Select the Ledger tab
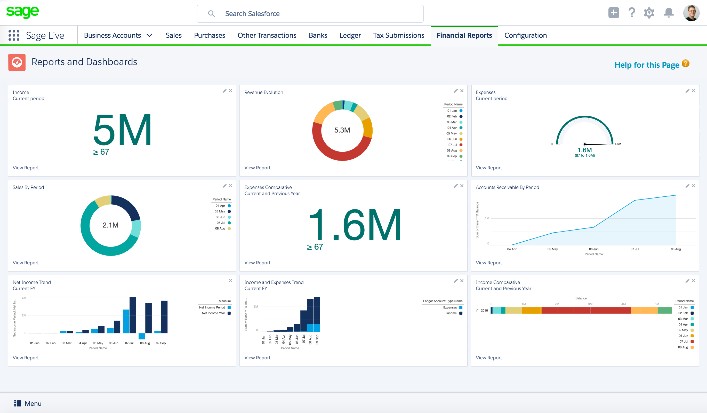 350,36
